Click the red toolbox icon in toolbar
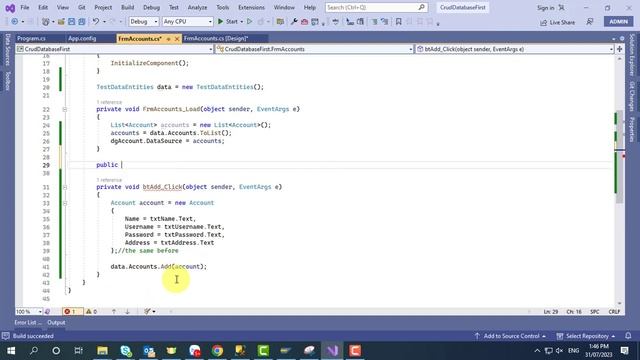 tap(304, 22)
